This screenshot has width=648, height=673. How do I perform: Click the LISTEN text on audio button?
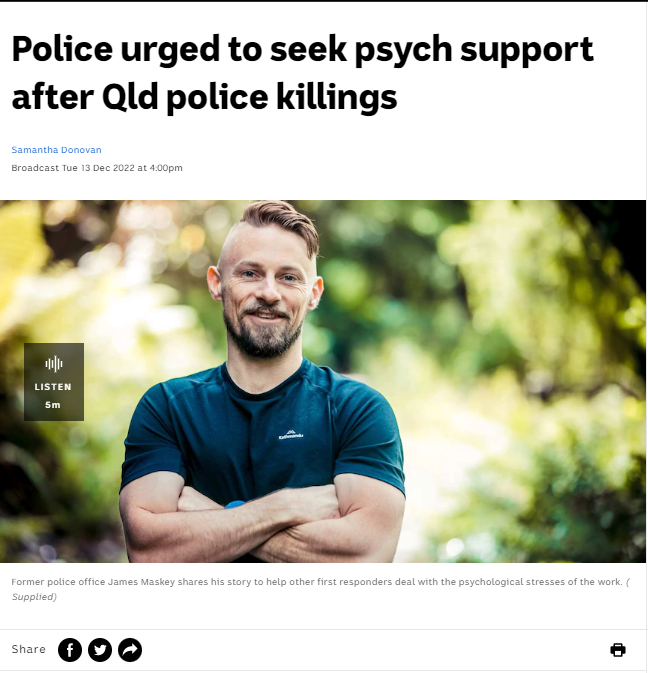53,387
